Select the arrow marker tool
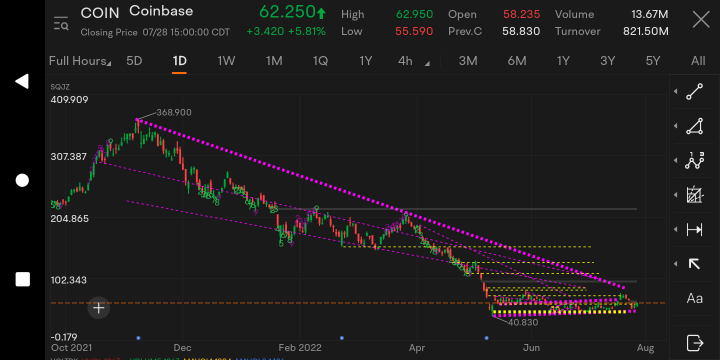The image size is (720, 360). pos(694,264)
